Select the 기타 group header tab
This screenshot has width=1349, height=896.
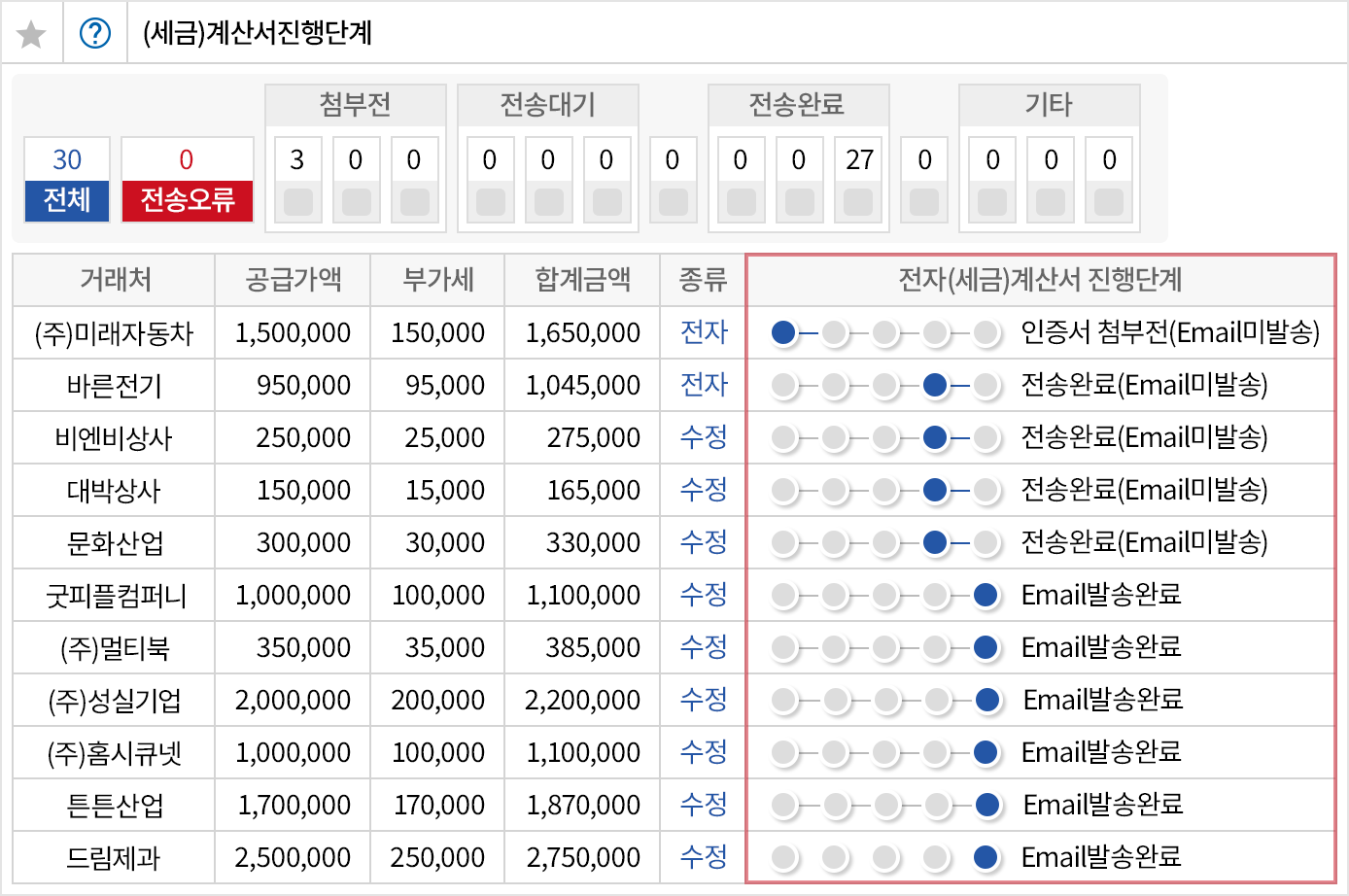coord(1049,104)
